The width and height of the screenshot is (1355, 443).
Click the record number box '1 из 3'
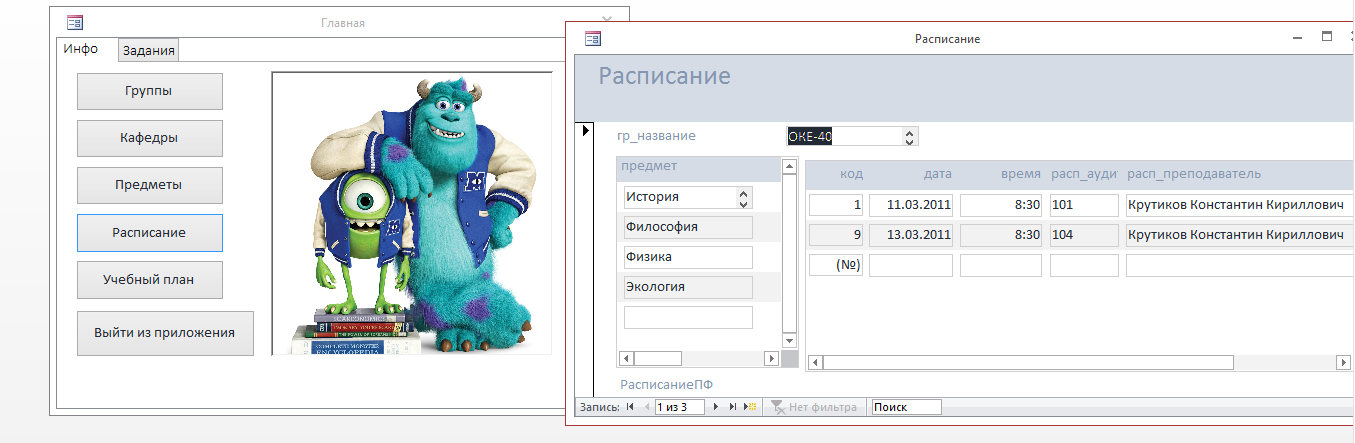click(680, 407)
